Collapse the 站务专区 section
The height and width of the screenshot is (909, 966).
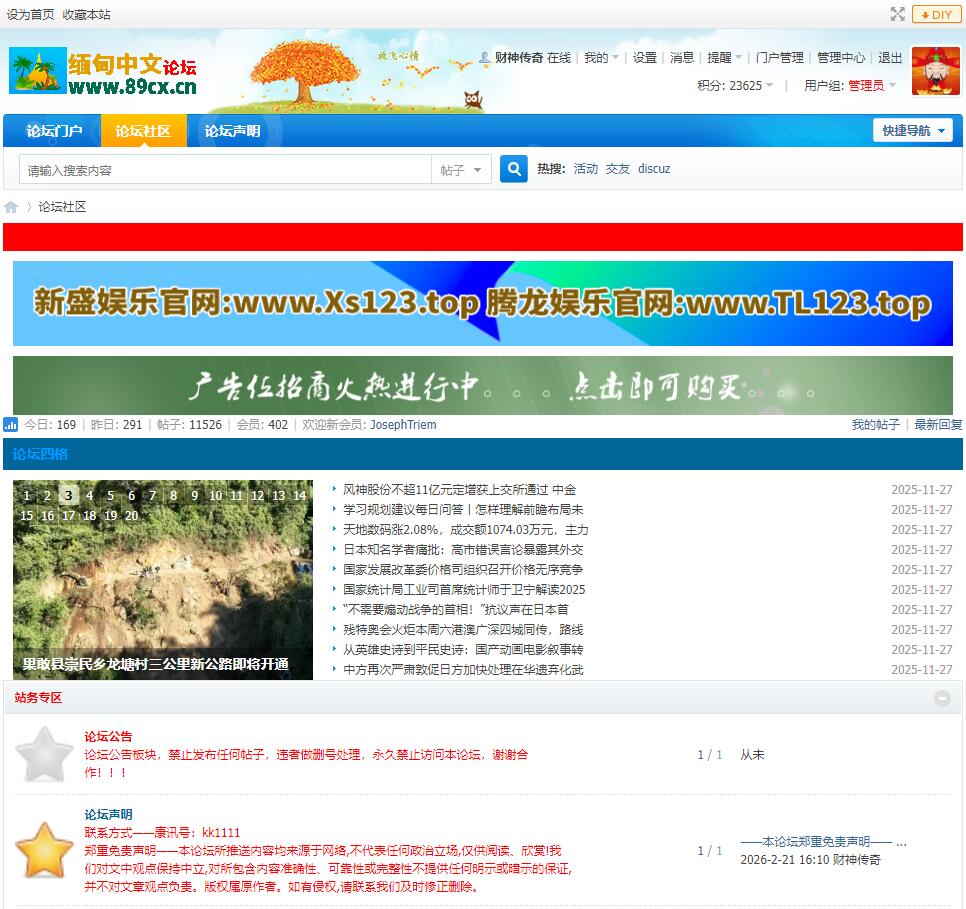coord(942,698)
